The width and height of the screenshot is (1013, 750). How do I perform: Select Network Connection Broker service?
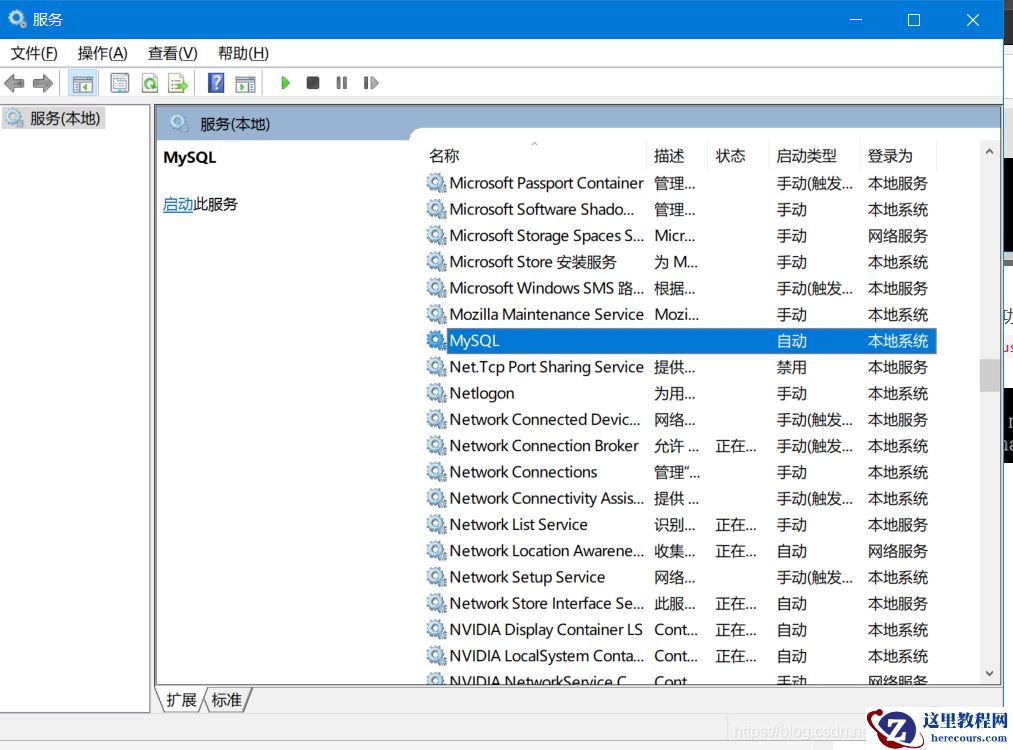tap(680, 446)
